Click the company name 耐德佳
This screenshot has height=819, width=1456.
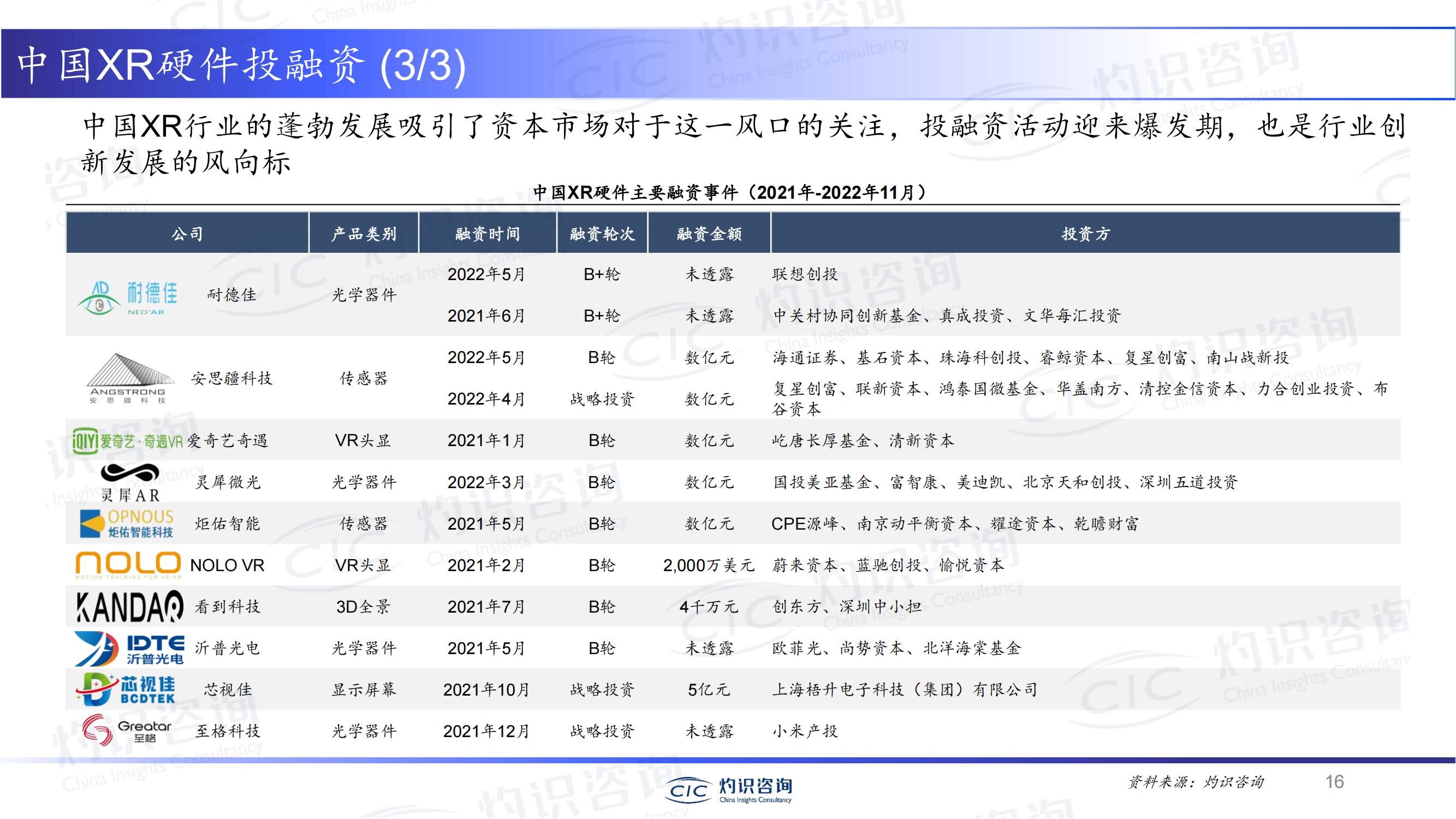tap(231, 295)
